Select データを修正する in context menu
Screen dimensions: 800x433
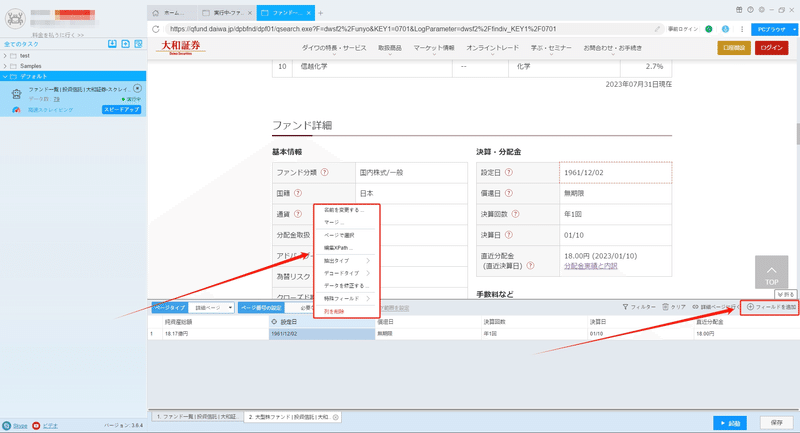tap(346, 286)
